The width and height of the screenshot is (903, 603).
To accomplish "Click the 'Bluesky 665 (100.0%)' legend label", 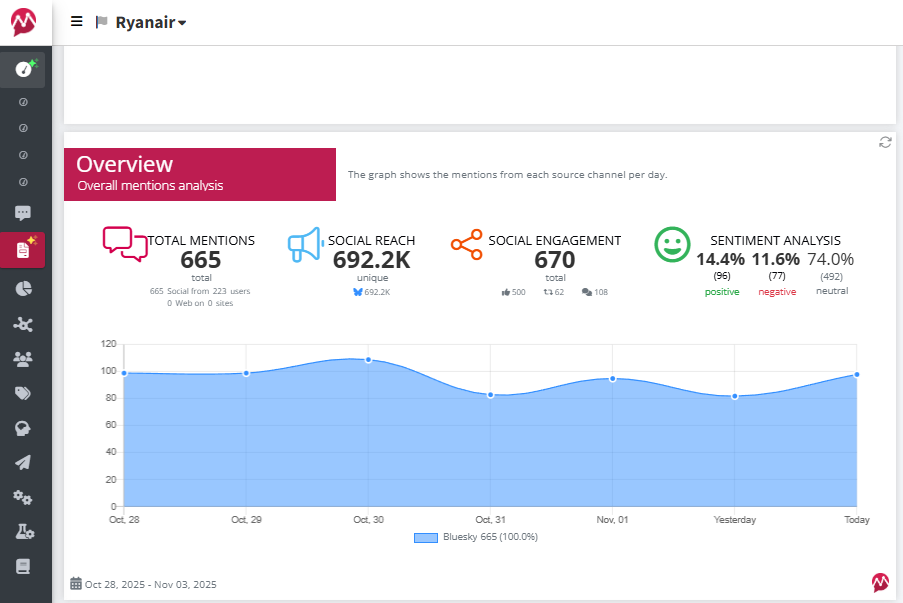I will click(490, 537).
